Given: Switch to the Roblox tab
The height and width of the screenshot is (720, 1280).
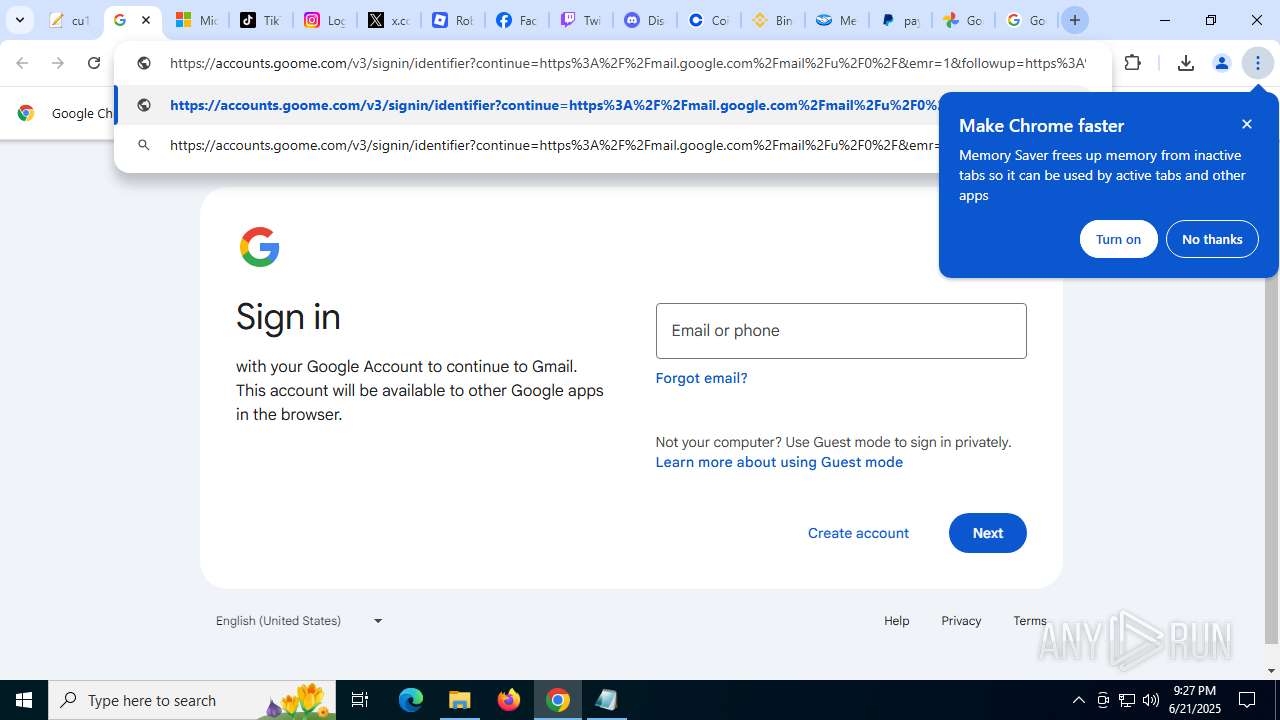Looking at the screenshot, I should pos(452,20).
